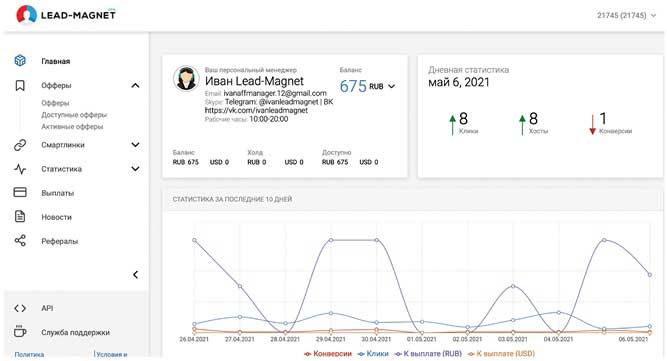This screenshot has height=361, width=667.
Task: Open the vk.com/ivanleadmagnet link
Action: tap(256, 110)
